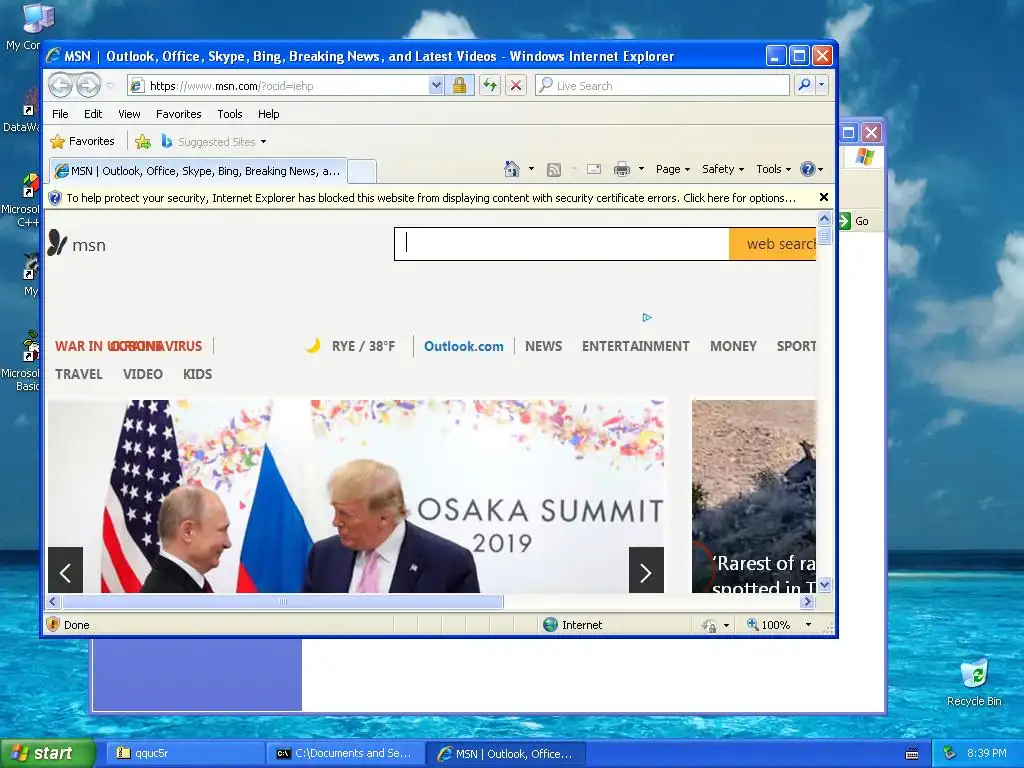Open the Edit menu
The height and width of the screenshot is (768, 1024).
[x=93, y=114]
